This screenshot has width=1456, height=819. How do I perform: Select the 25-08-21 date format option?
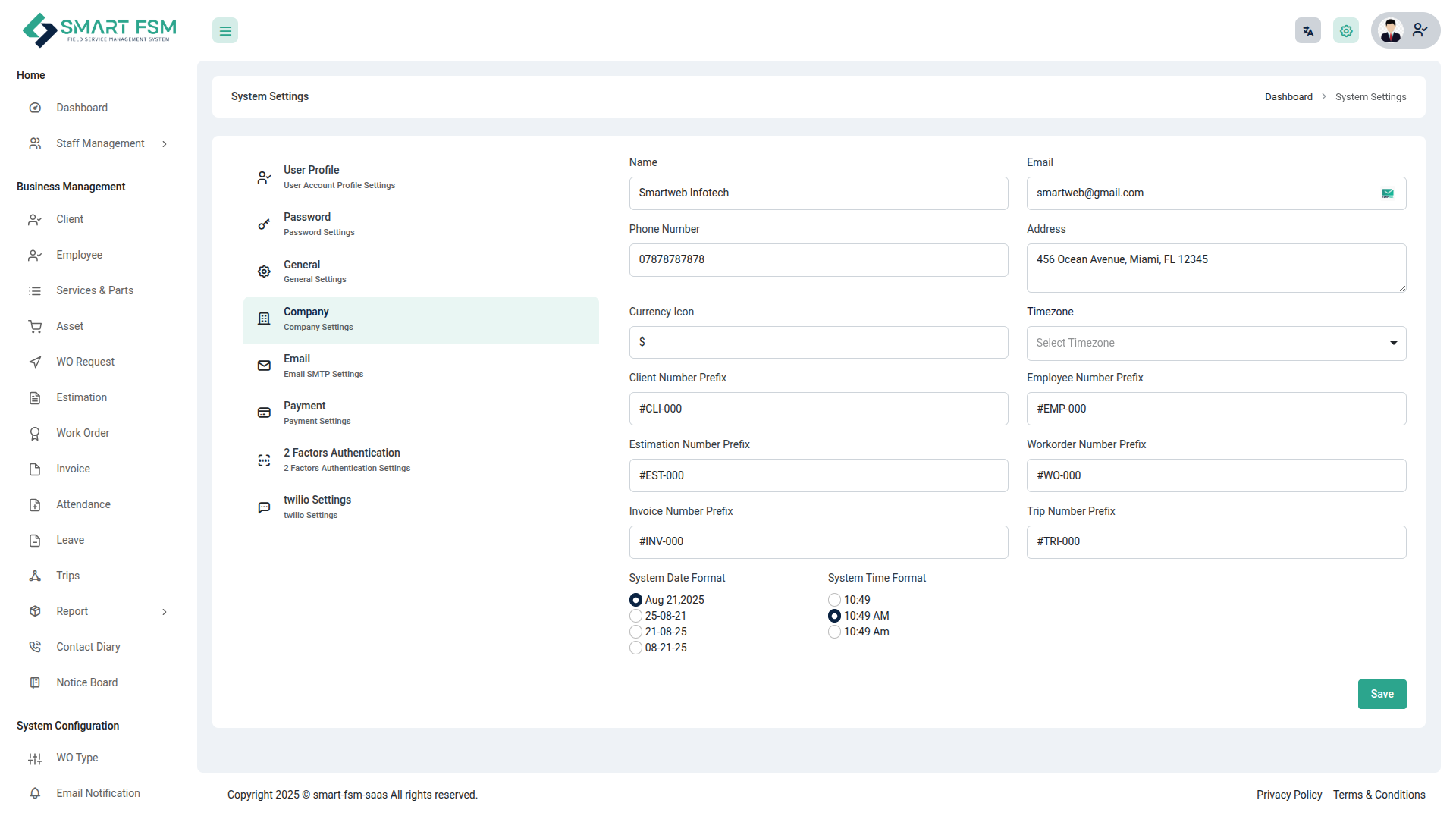tap(635, 616)
